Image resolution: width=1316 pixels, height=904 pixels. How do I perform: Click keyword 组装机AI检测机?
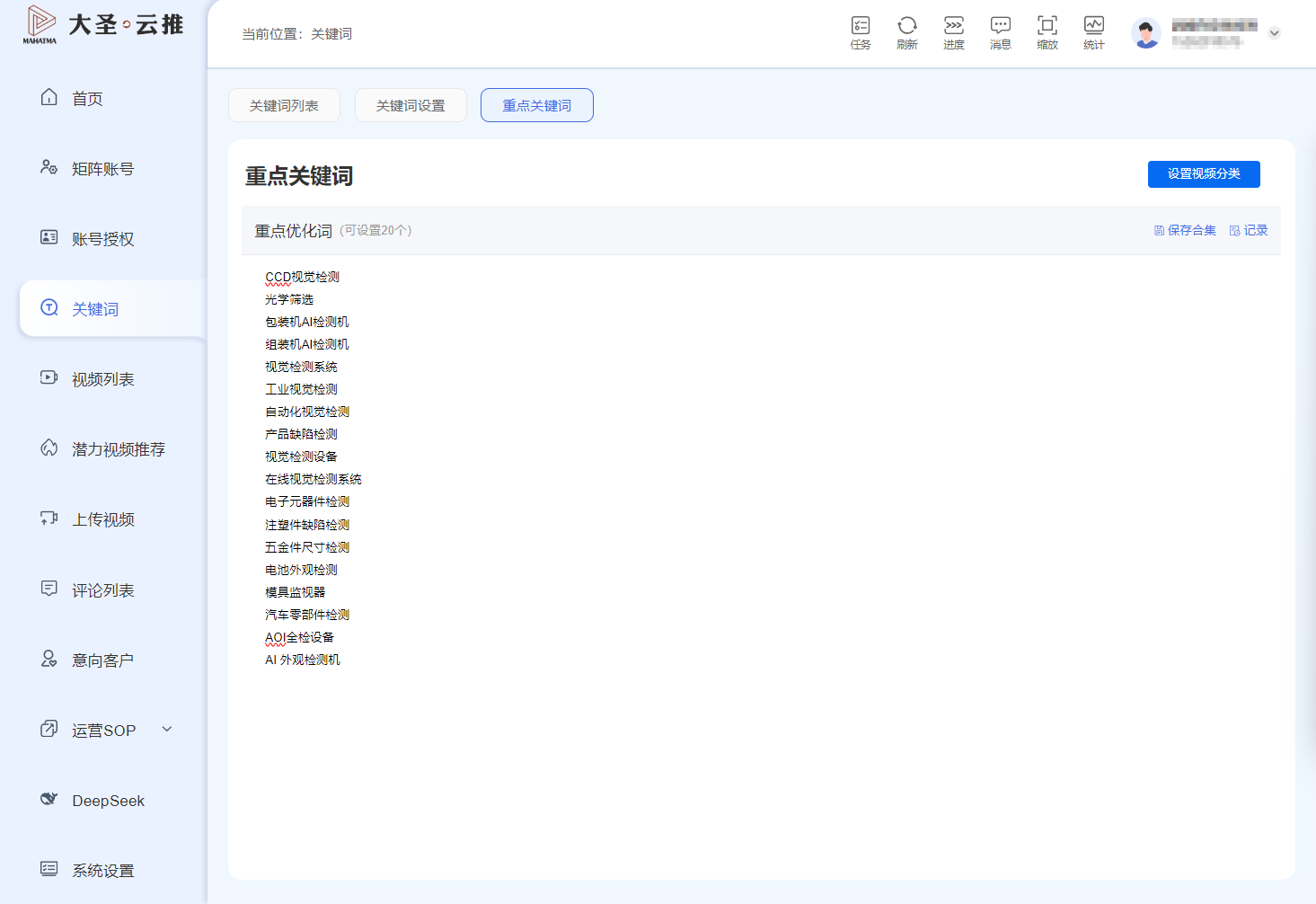(x=307, y=344)
